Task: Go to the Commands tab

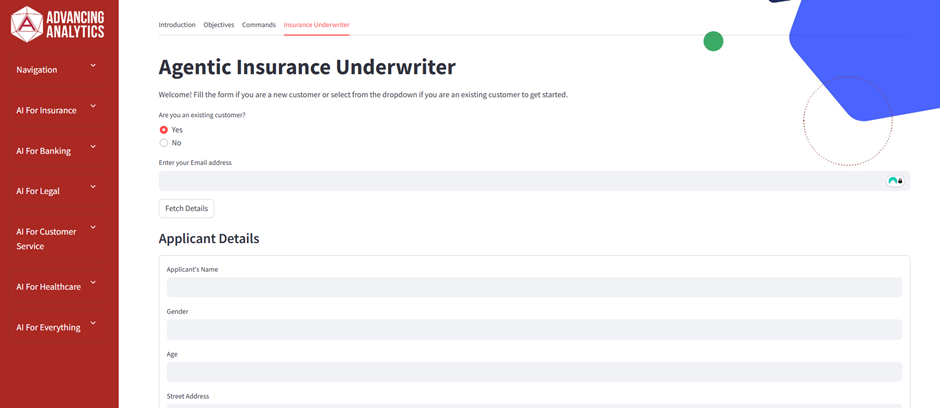Action: click(259, 25)
